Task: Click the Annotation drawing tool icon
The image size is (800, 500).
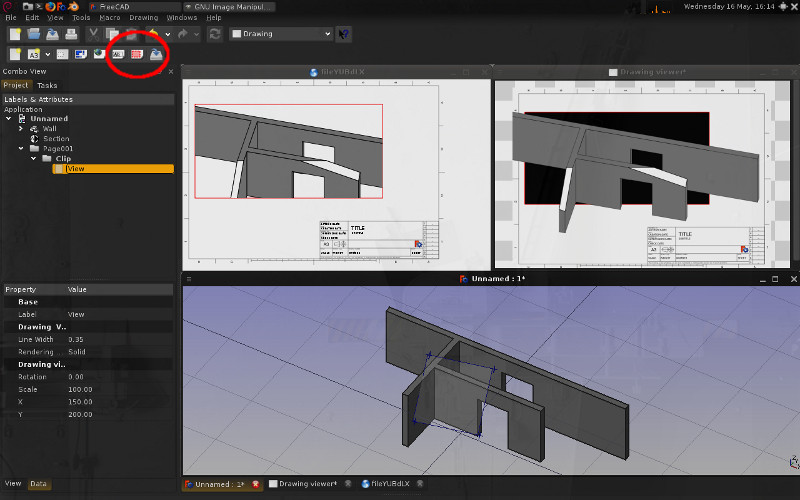Action: click(x=118, y=54)
